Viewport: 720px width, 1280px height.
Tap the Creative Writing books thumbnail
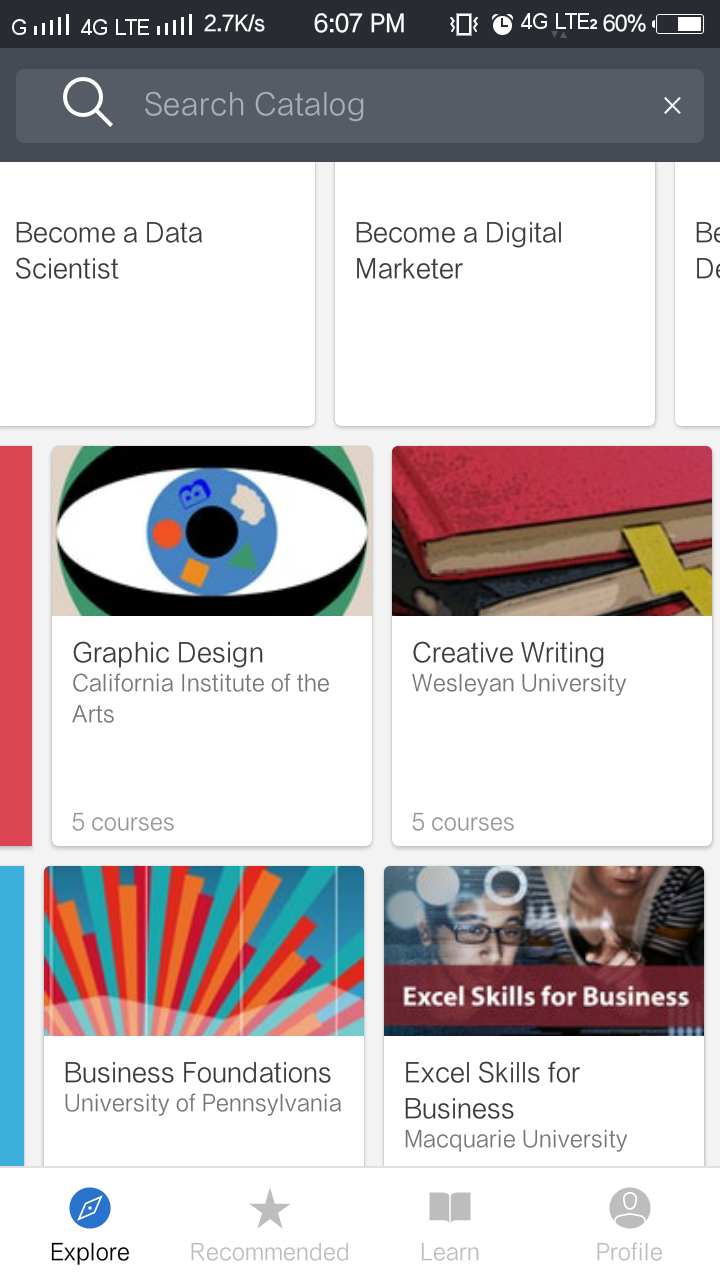point(551,531)
